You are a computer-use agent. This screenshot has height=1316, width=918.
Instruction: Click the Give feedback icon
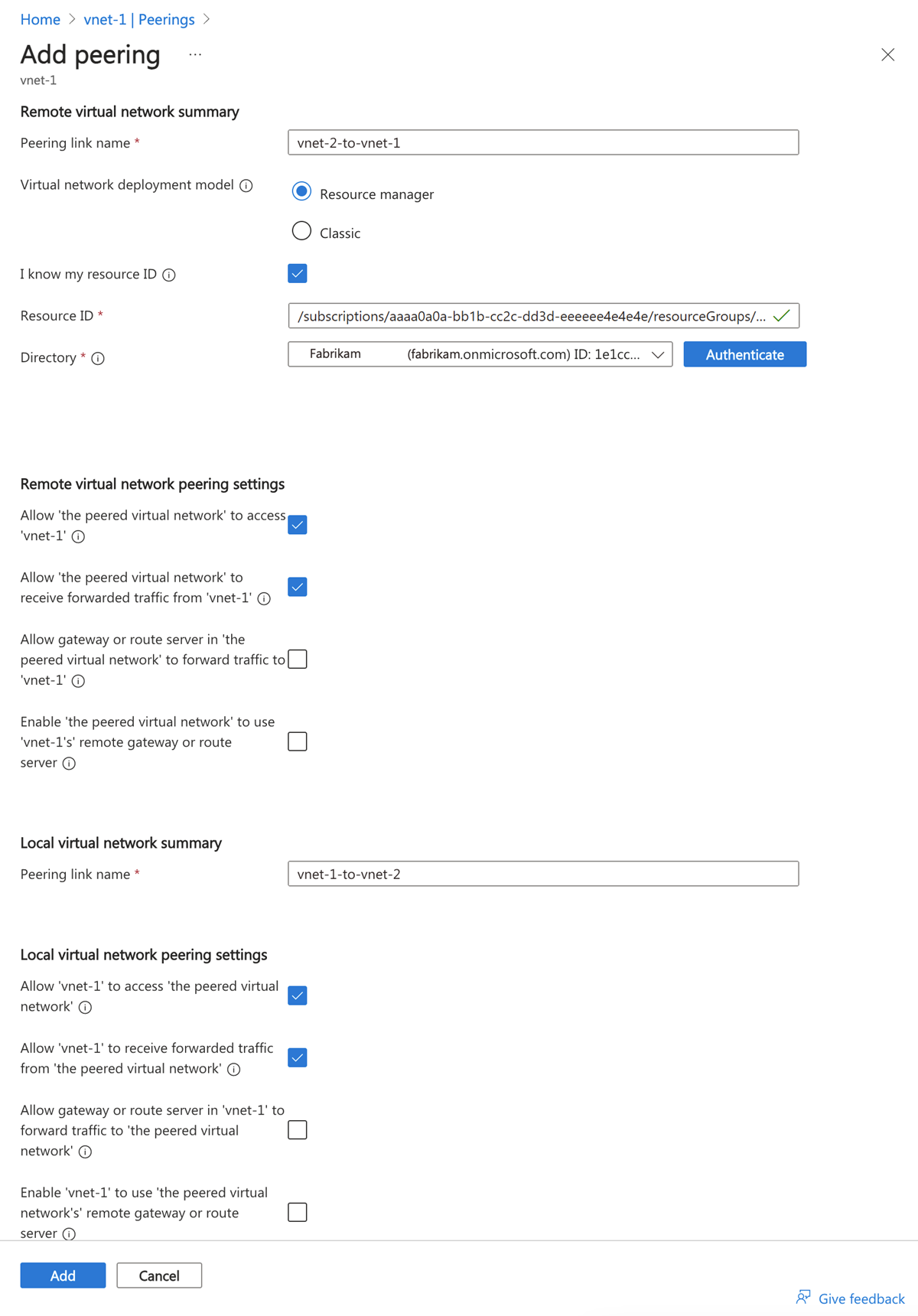[803, 1297]
